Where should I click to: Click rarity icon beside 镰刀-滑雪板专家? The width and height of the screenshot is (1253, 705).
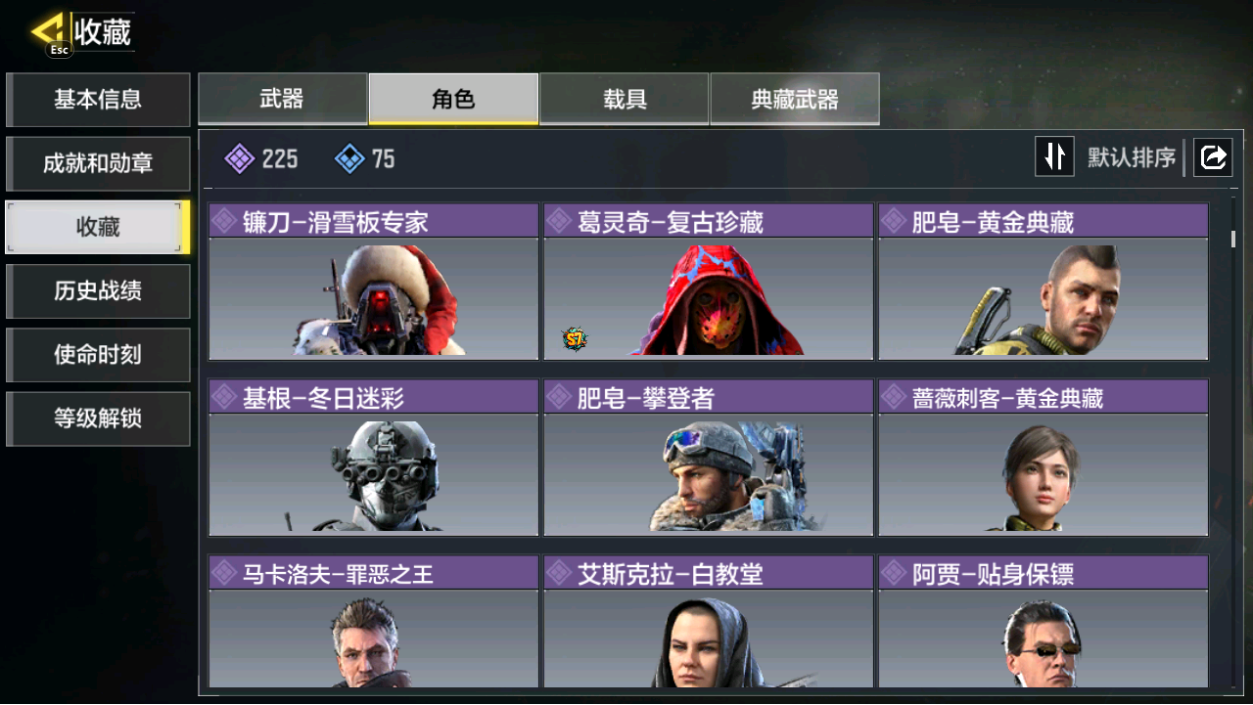click(x=225, y=221)
